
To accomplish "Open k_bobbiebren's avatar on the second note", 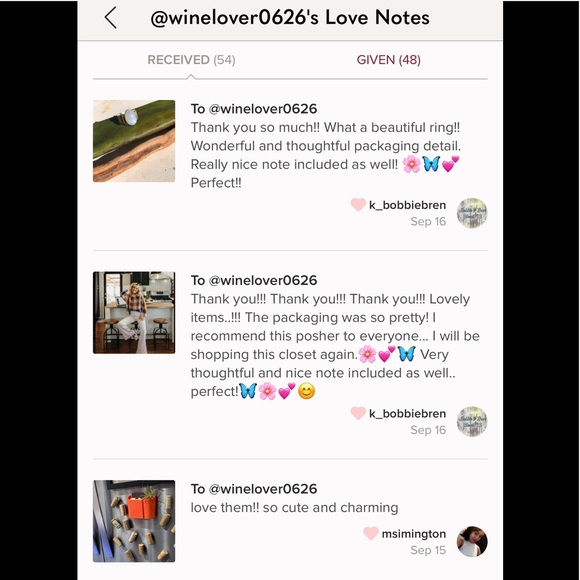I will point(472,422).
